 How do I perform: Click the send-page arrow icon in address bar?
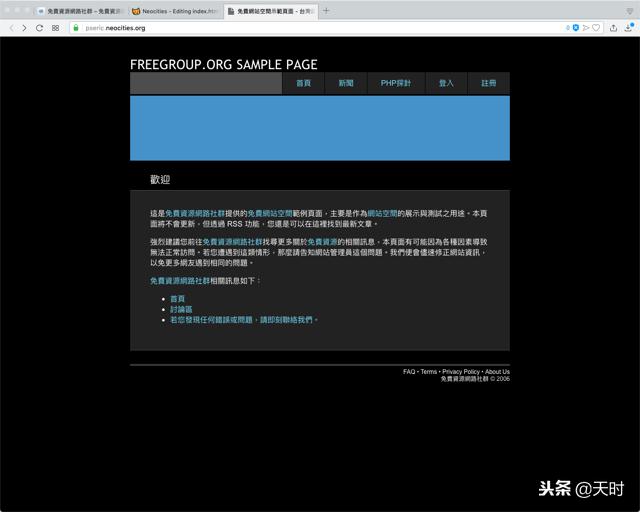click(586, 28)
